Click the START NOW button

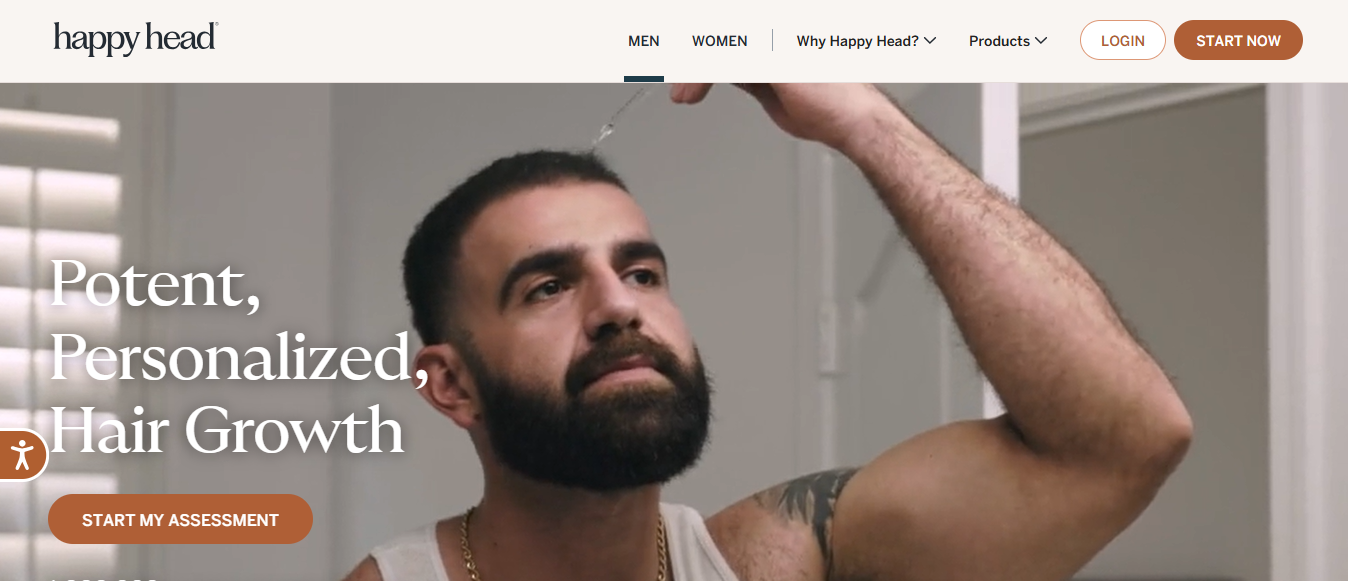(x=1238, y=40)
